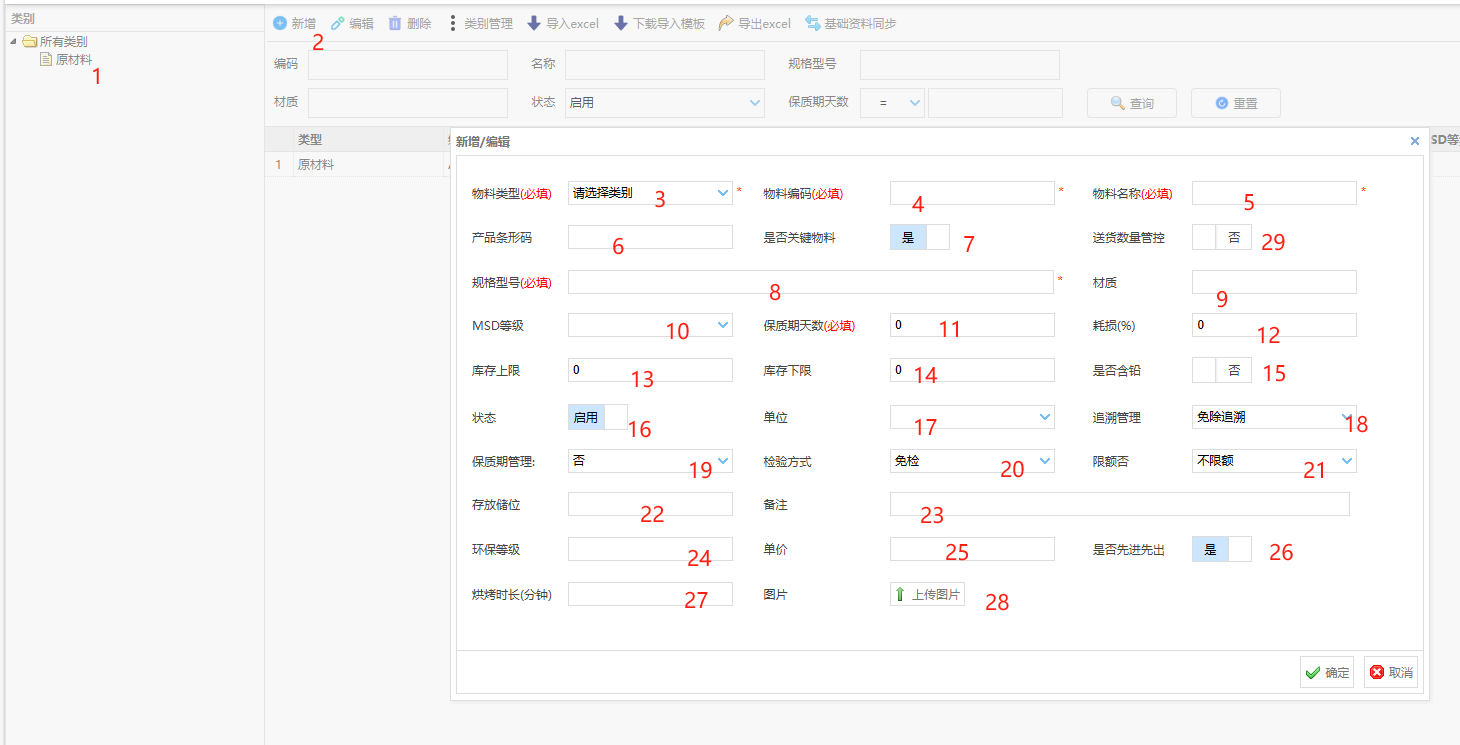1460x745 pixels.
Task: Collapse the 所有类别 tree node
Action: pos(13,42)
